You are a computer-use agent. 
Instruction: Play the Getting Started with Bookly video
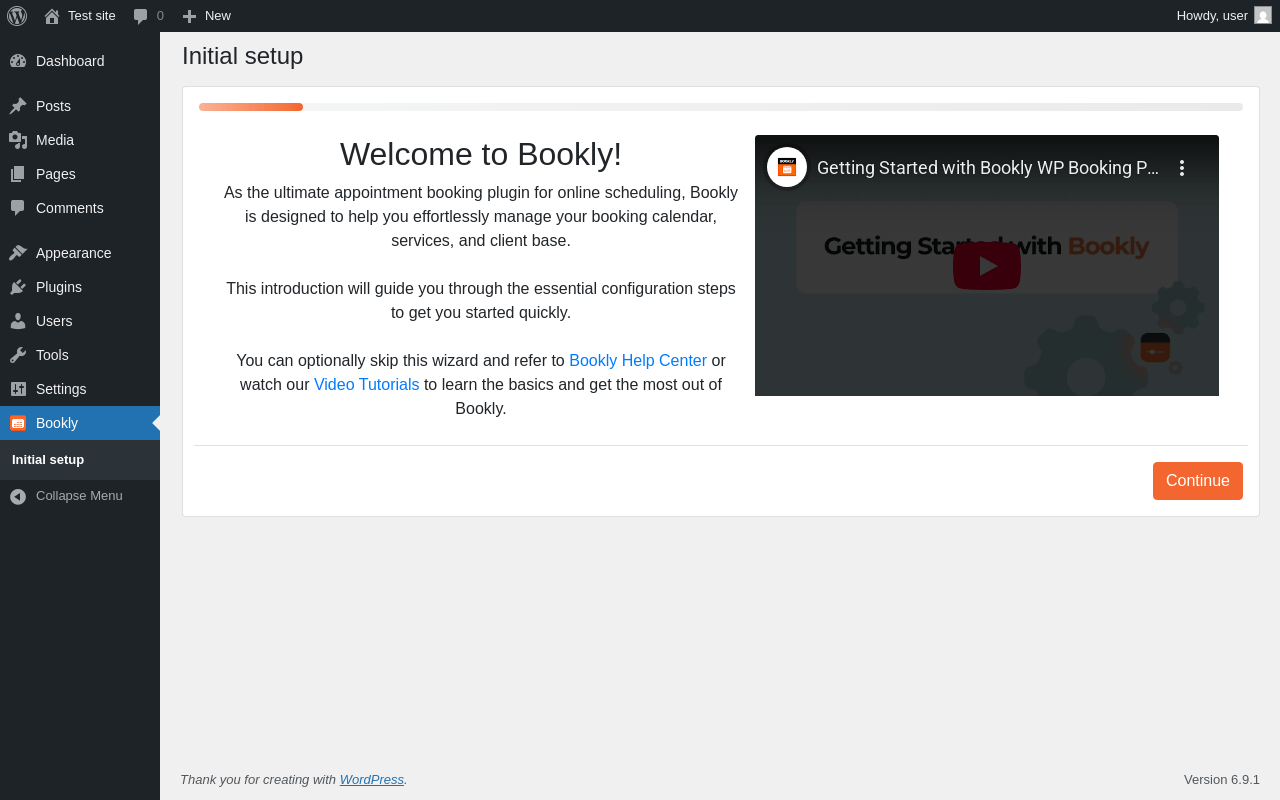click(x=987, y=266)
